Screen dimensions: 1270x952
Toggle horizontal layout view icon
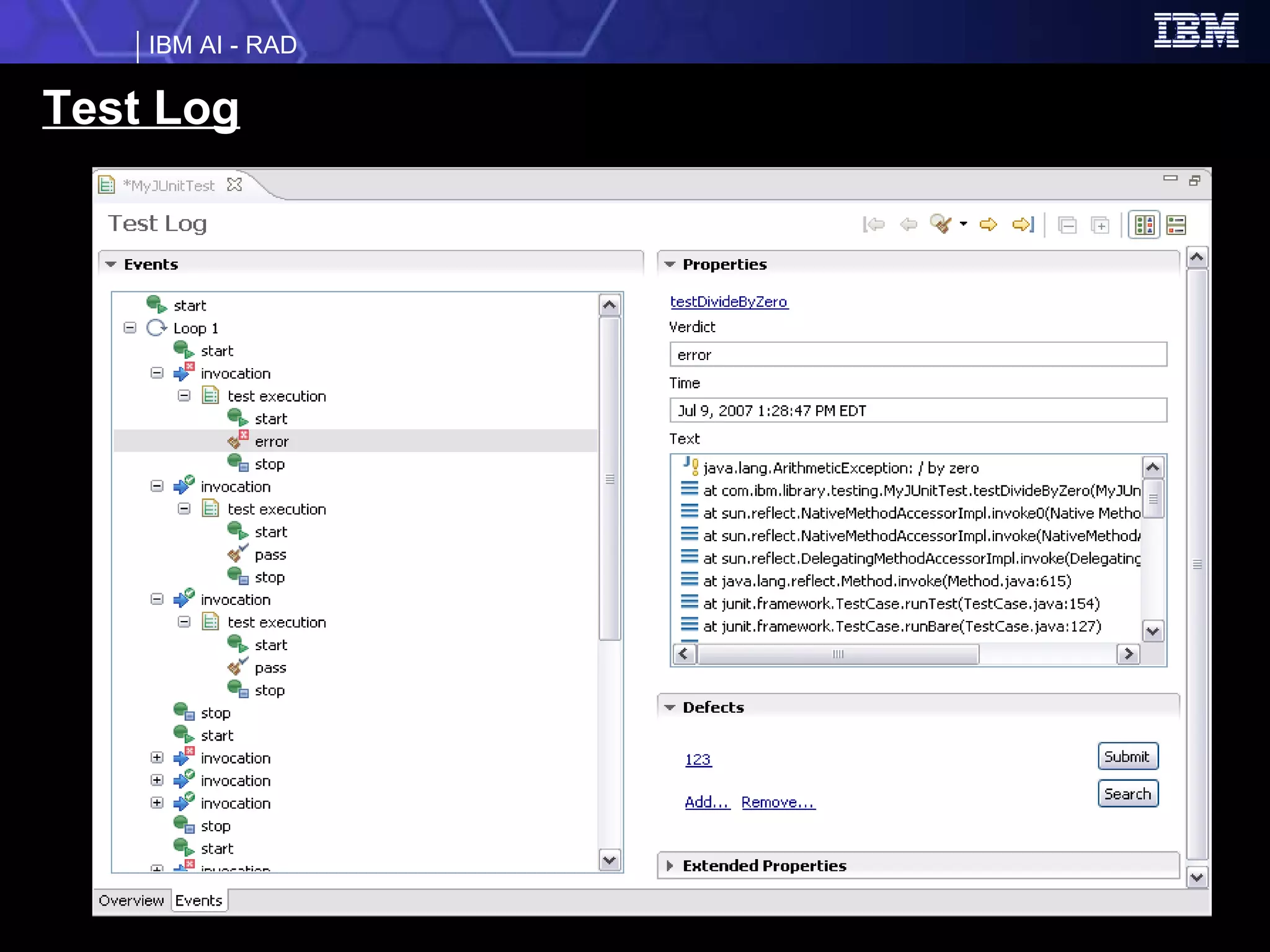click(x=1176, y=225)
